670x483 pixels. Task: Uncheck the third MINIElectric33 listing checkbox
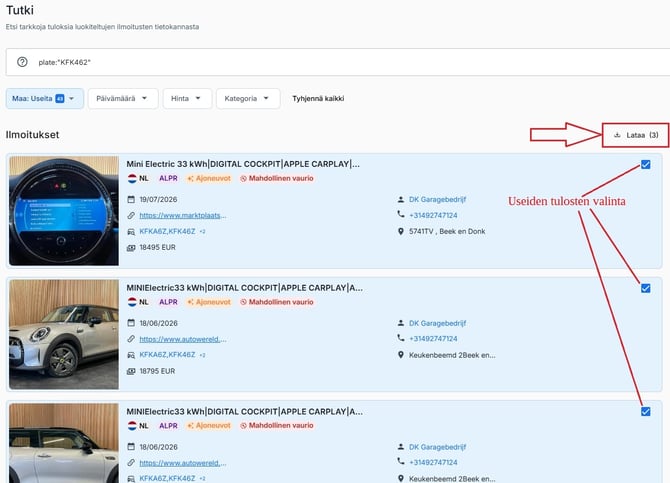click(x=646, y=412)
